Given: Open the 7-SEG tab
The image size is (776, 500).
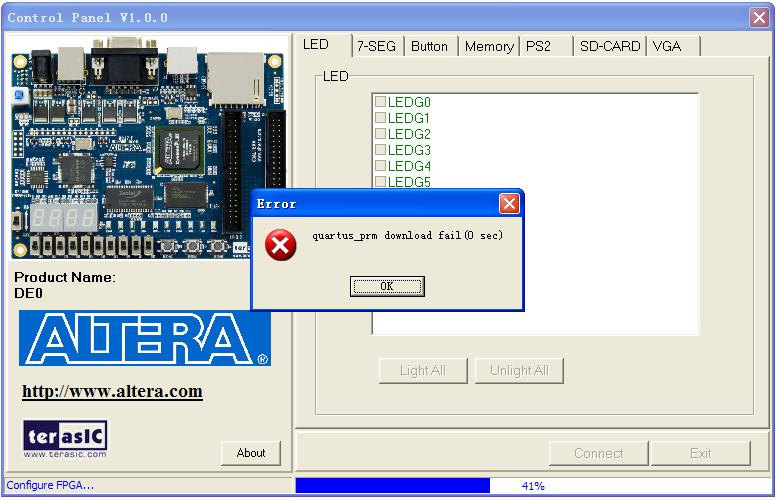Looking at the screenshot, I should tap(377, 47).
